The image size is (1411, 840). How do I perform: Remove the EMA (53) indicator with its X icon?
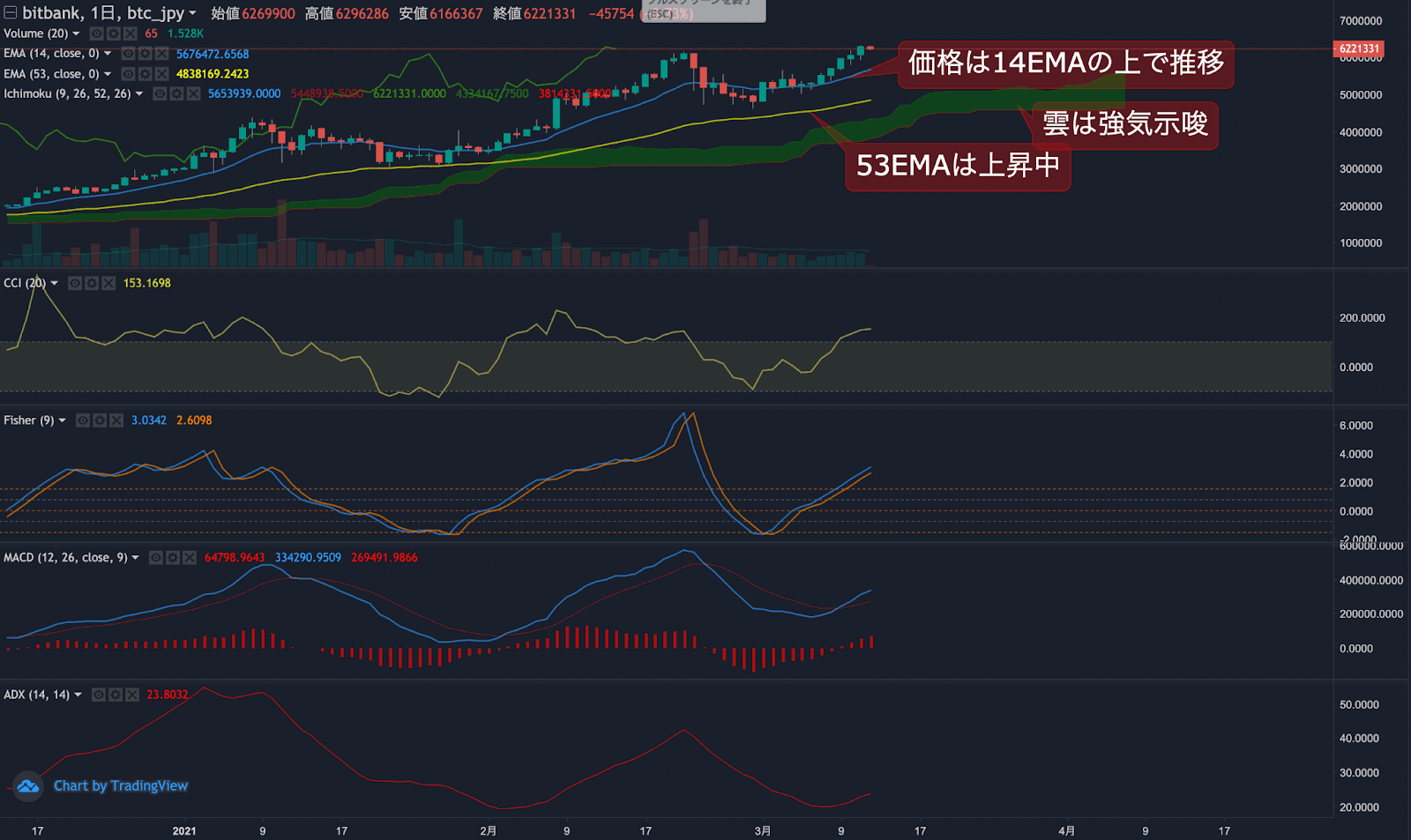click(x=161, y=74)
